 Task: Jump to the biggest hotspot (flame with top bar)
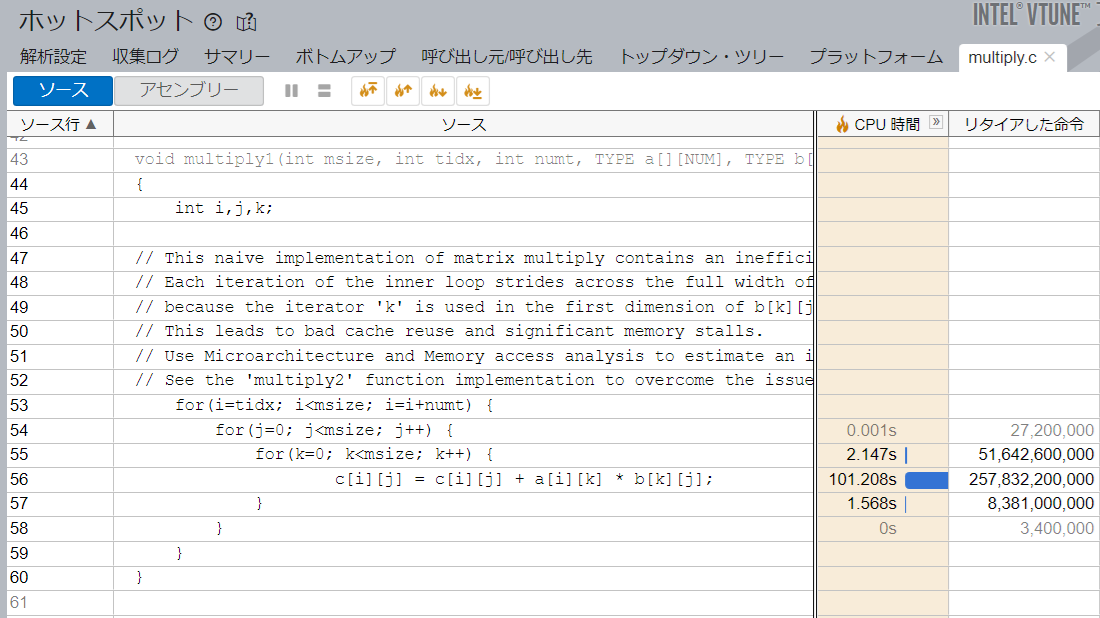369,91
